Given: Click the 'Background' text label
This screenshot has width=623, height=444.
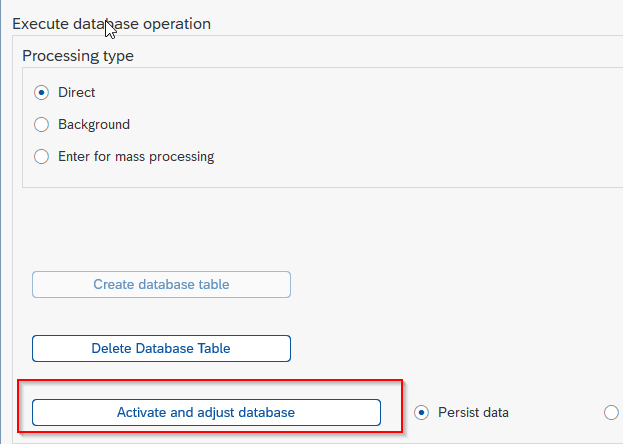Looking at the screenshot, I should [94, 124].
